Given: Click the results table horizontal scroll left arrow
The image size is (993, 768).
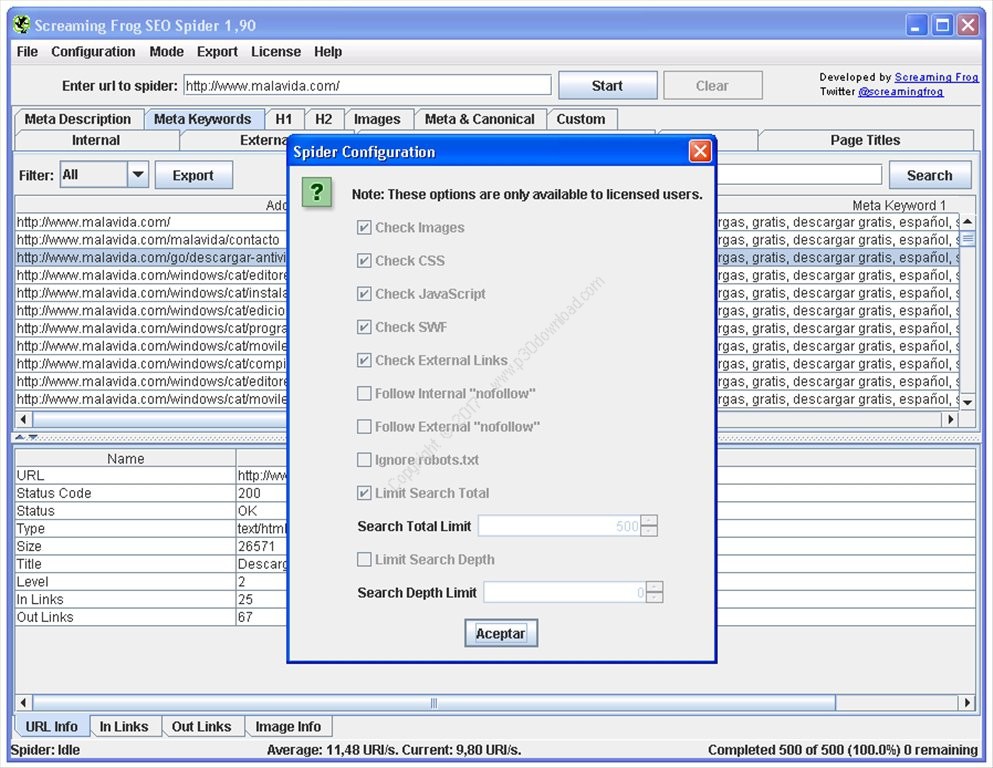Looking at the screenshot, I should coord(23,419).
